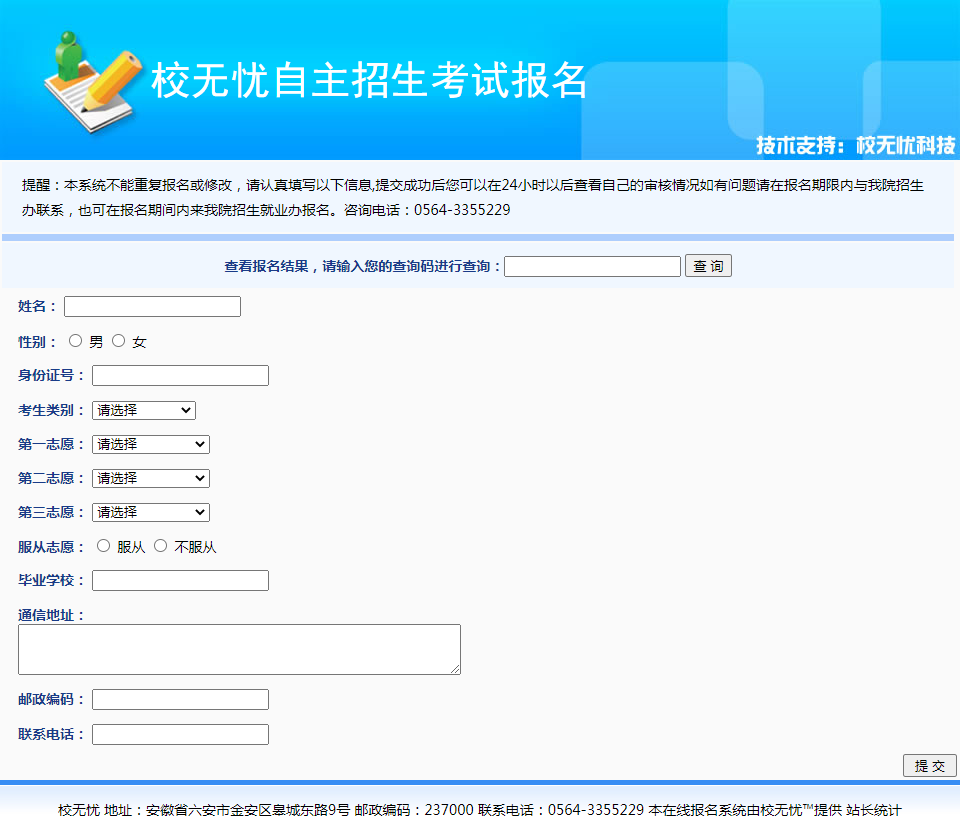The image size is (960, 840).
Task: Click the 咨询电话 0564-3355229 text
Action: 427,210
